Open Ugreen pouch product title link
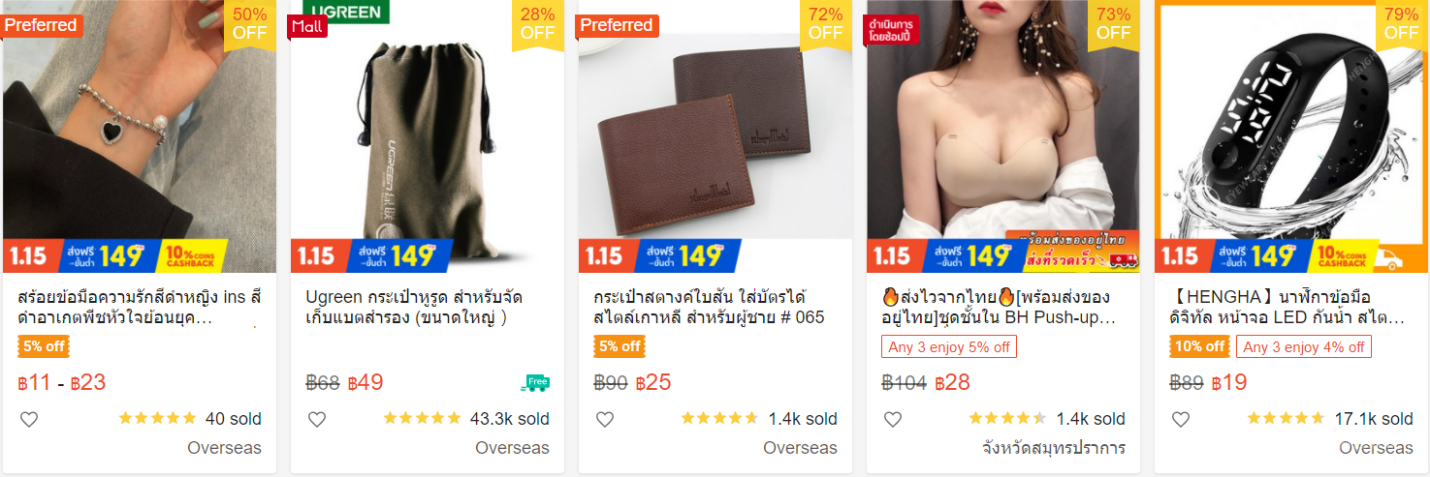Screen dimensions: 1430x477 pyautogui.click(x=414, y=308)
